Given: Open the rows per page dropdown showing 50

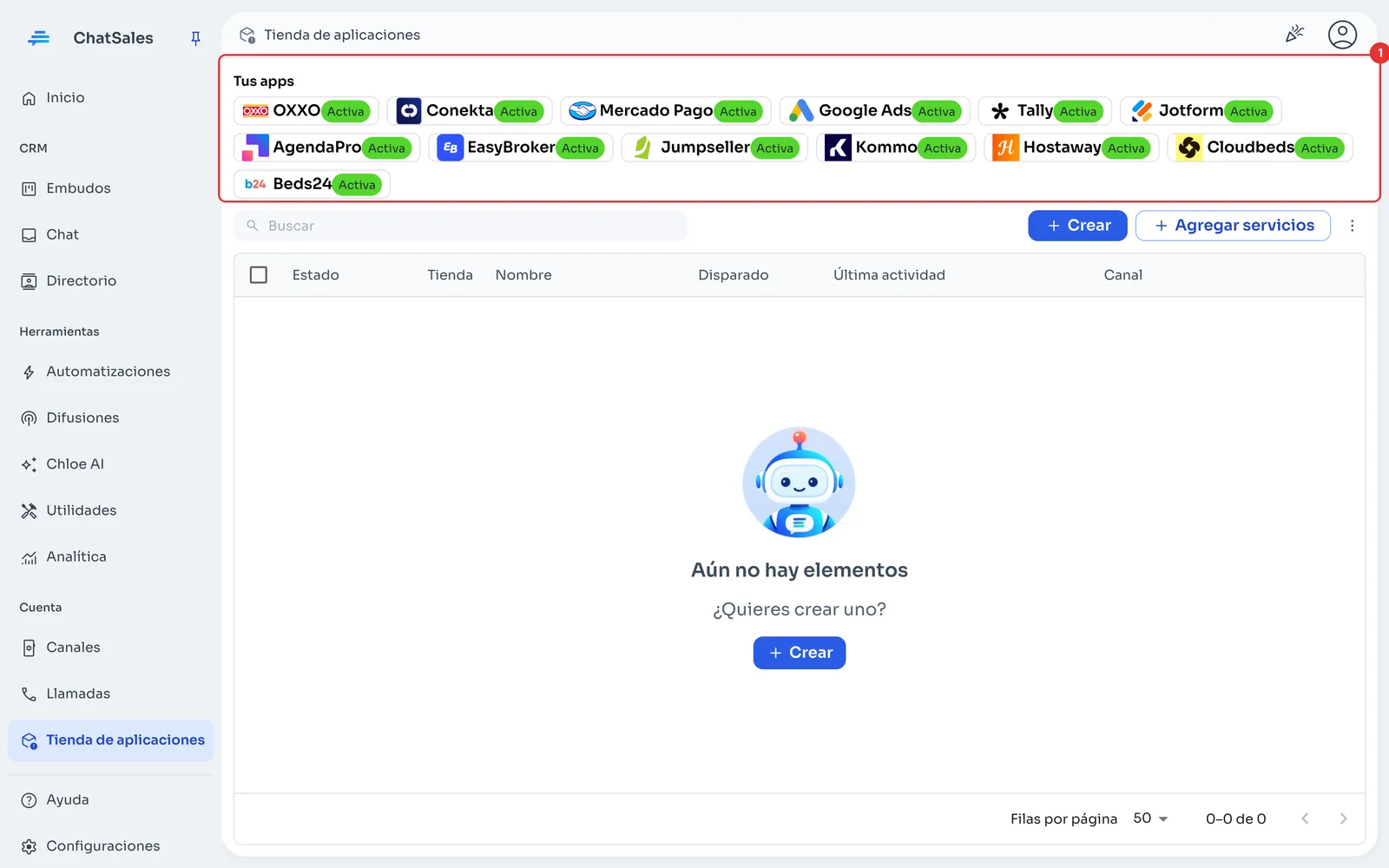Looking at the screenshot, I should click(1150, 819).
